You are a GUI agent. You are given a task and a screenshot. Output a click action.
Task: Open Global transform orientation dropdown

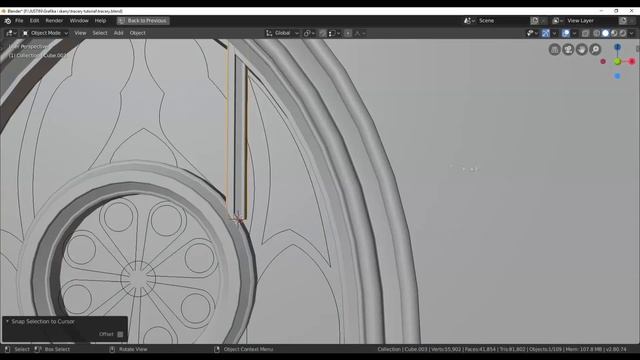[x=282, y=33]
